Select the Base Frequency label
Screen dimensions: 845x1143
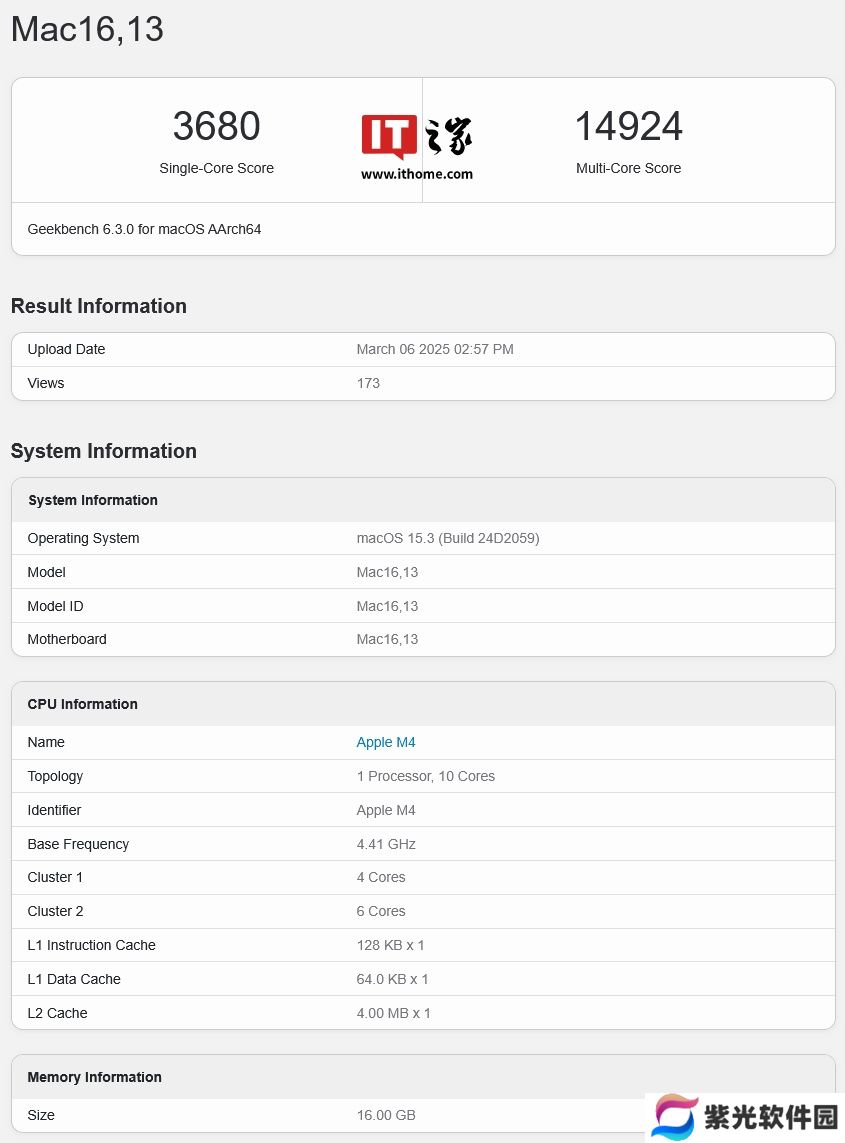tap(78, 844)
